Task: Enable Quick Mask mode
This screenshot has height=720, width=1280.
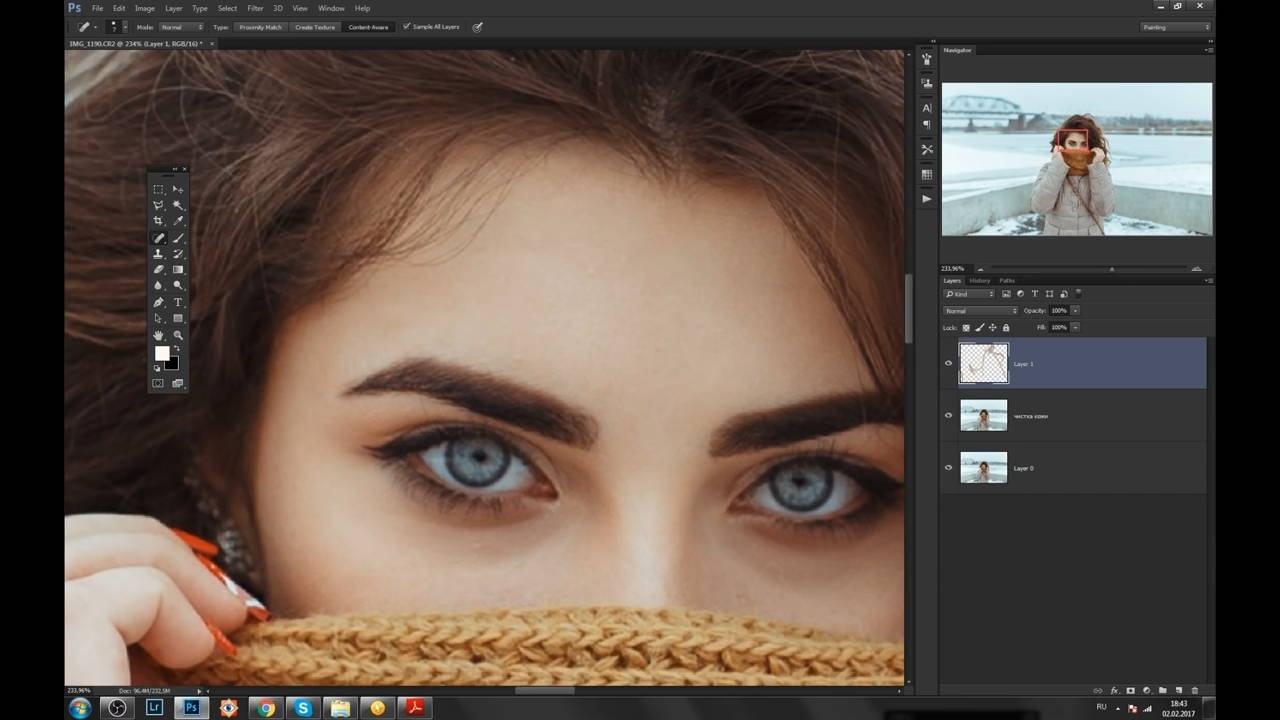Action: click(x=158, y=383)
